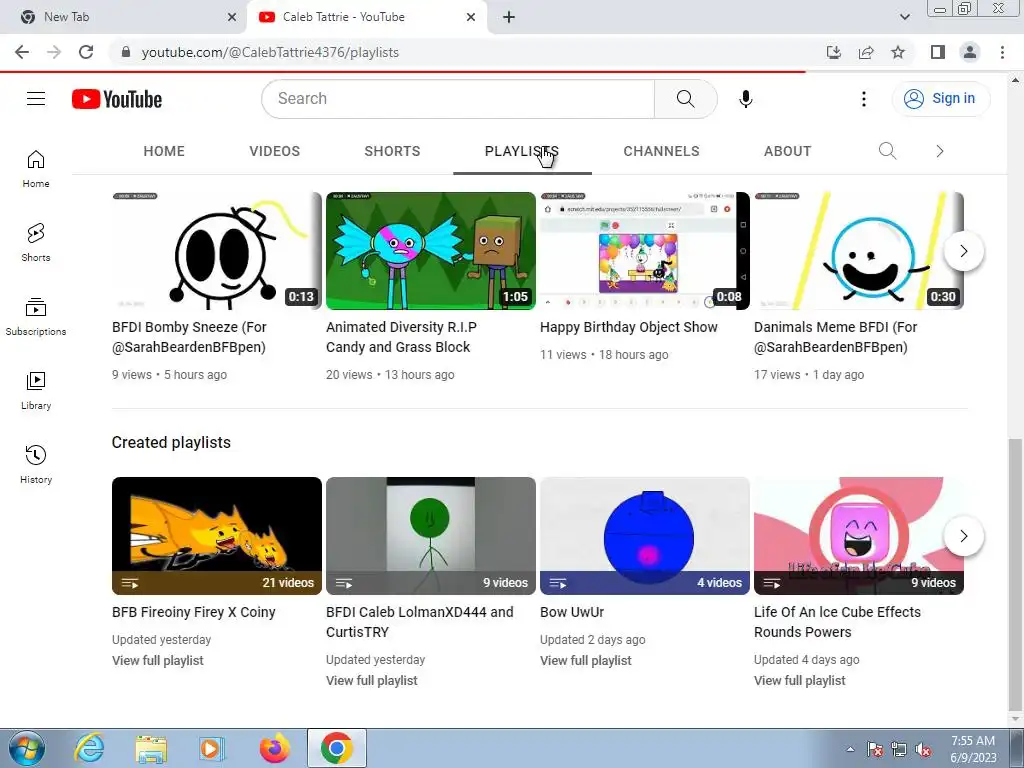This screenshot has width=1024, height=768.
Task: Open the BFDI Bomby Sneeze video title
Action: 189,337
